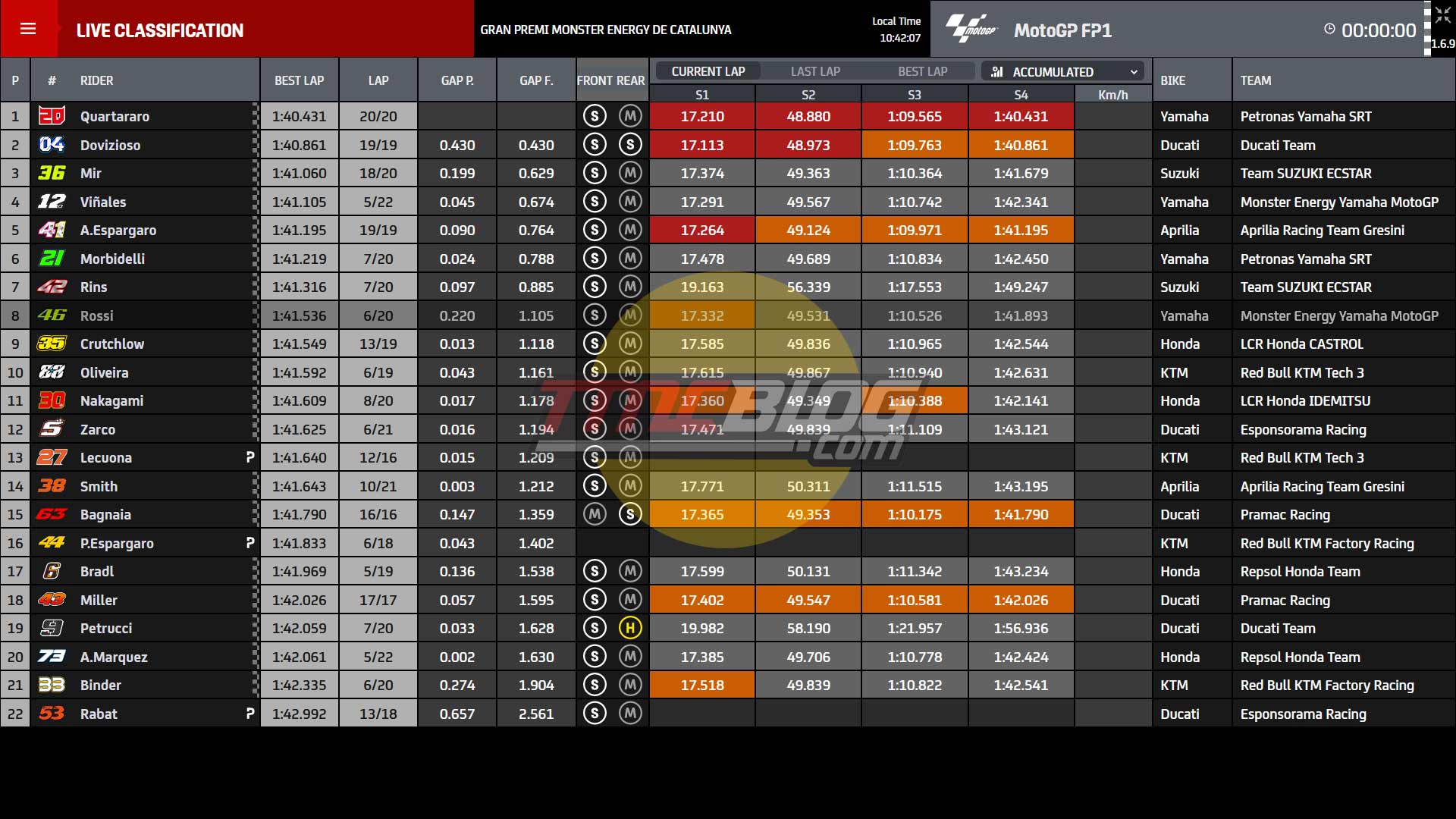
Task: Select rider name Miller
Action: (99, 600)
